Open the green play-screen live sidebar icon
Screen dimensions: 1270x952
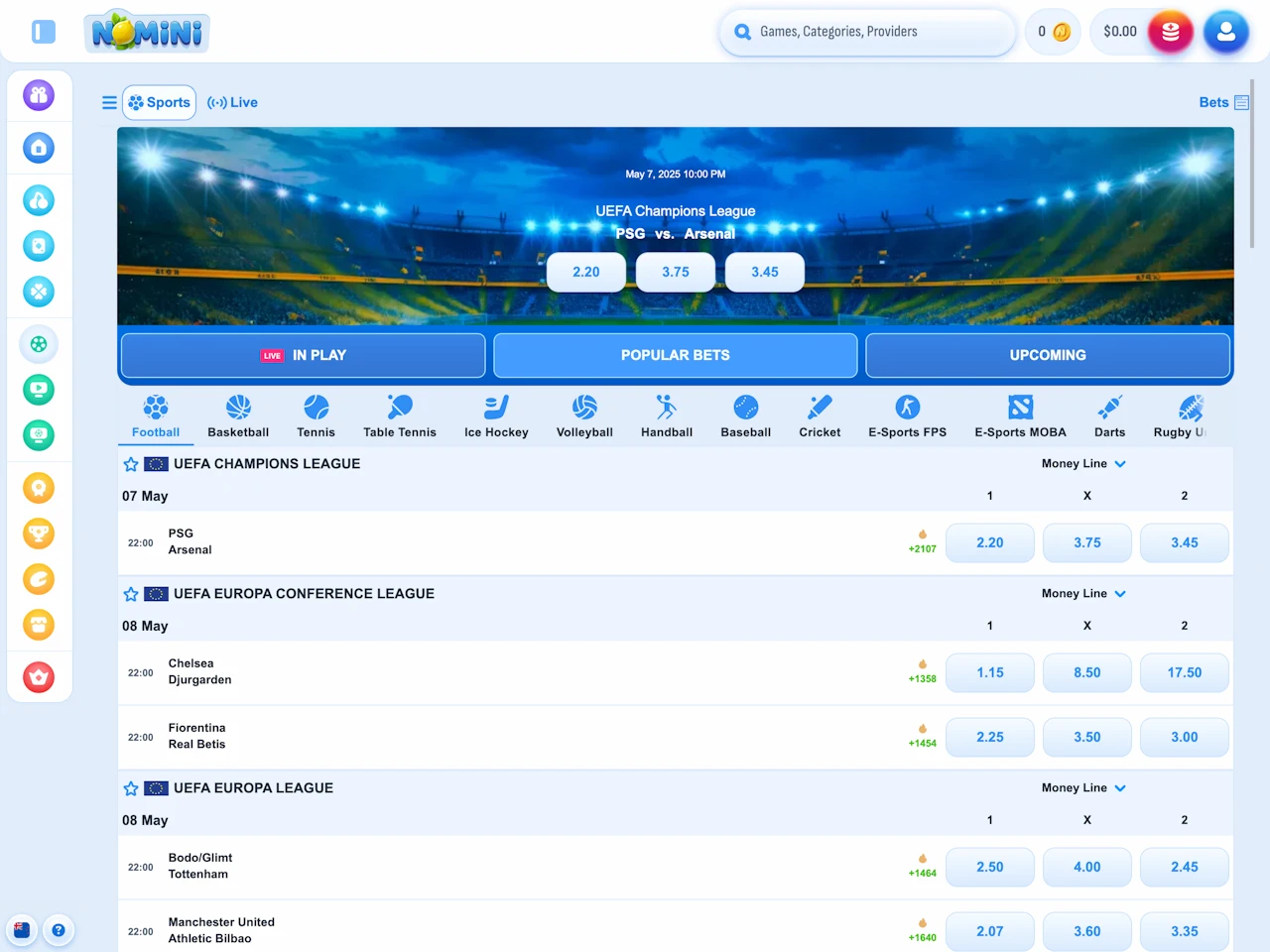click(x=39, y=390)
